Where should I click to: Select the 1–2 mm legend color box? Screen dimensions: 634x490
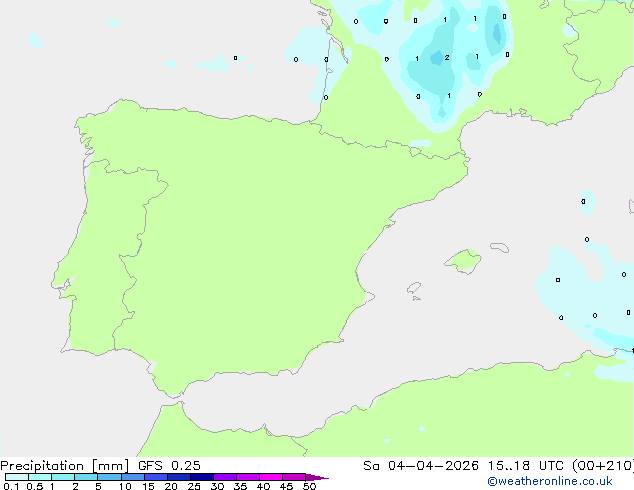63,477
